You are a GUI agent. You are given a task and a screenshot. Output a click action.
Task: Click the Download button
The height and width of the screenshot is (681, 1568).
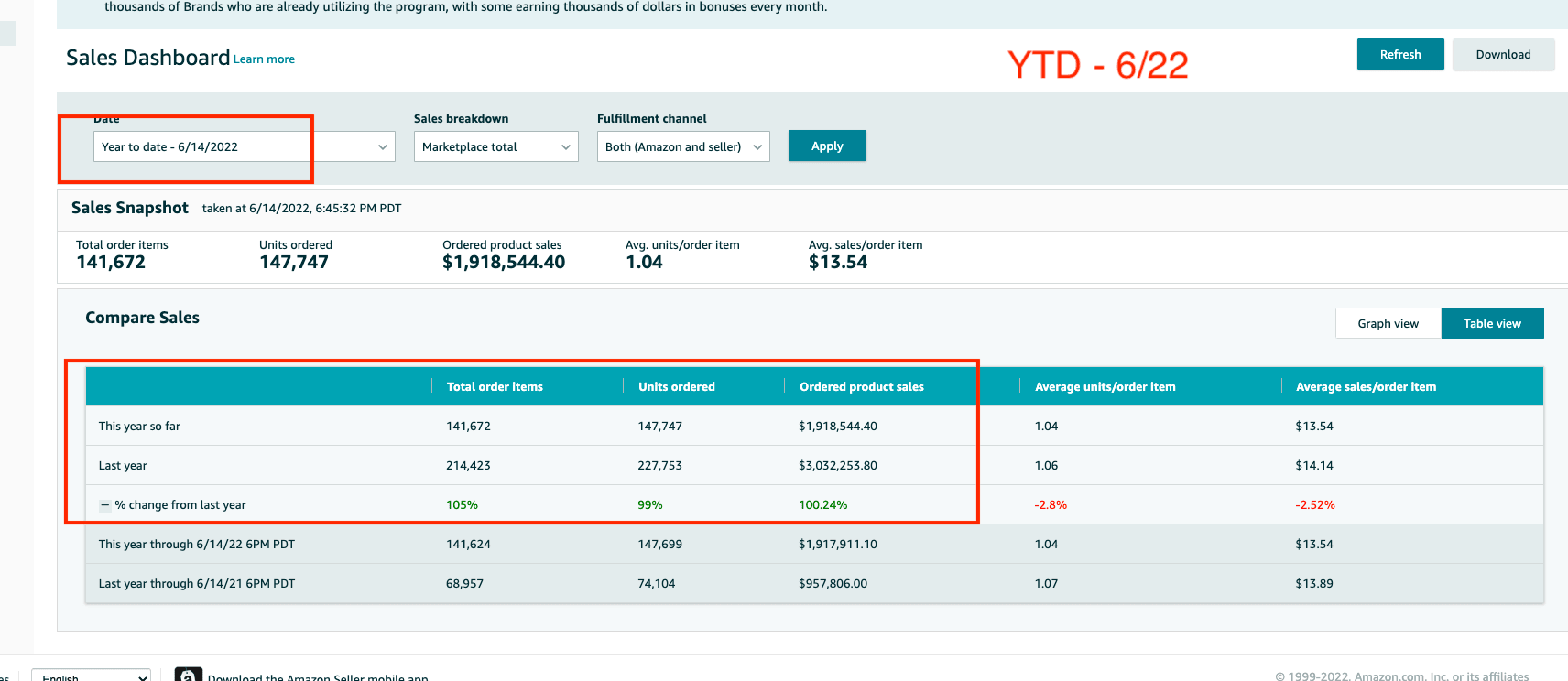point(1503,54)
